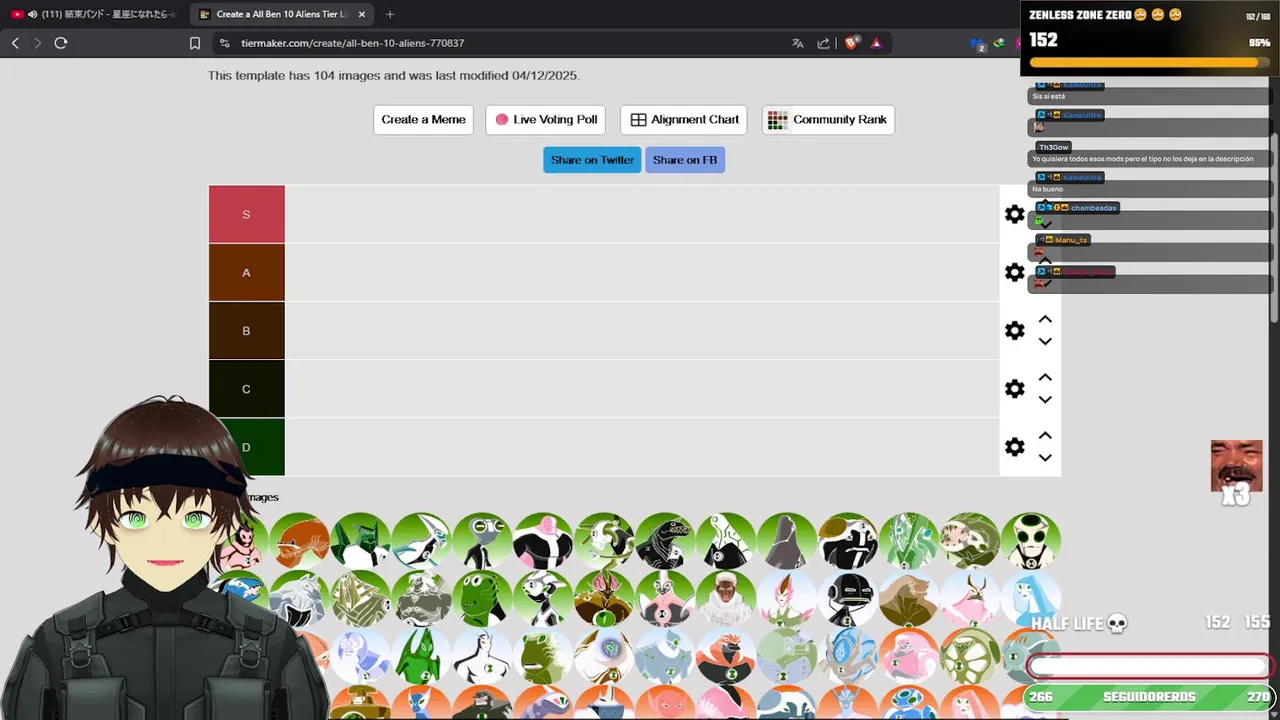Image resolution: width=1280 pixels, height=720 pixels.
Task: Pick the small grey big-eyed Grey Matter image
Action: [x=482, y=542]
